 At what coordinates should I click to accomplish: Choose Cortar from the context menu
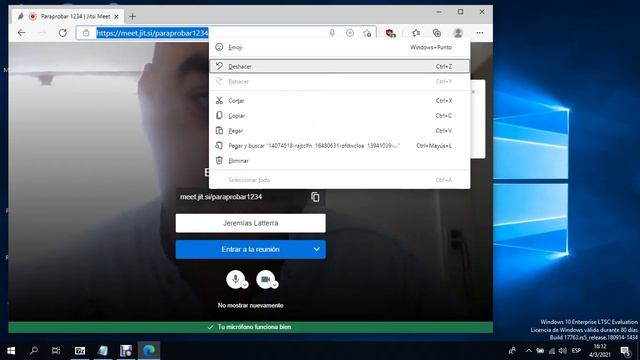(339, 100)
